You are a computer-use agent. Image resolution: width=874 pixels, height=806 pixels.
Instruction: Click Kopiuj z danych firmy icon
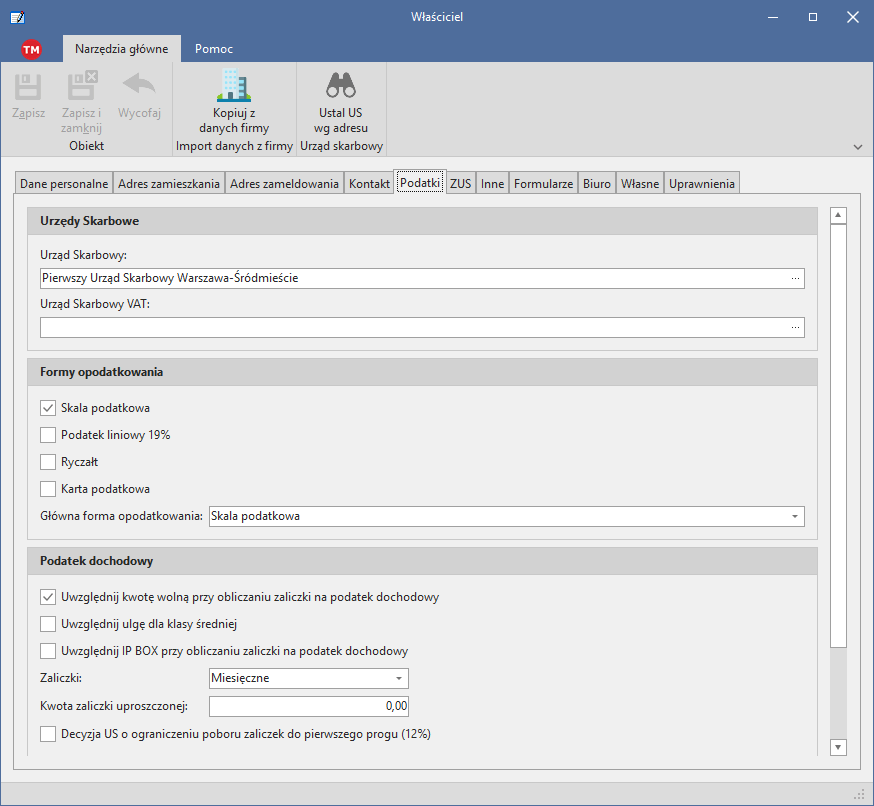[x=234, y=85]
